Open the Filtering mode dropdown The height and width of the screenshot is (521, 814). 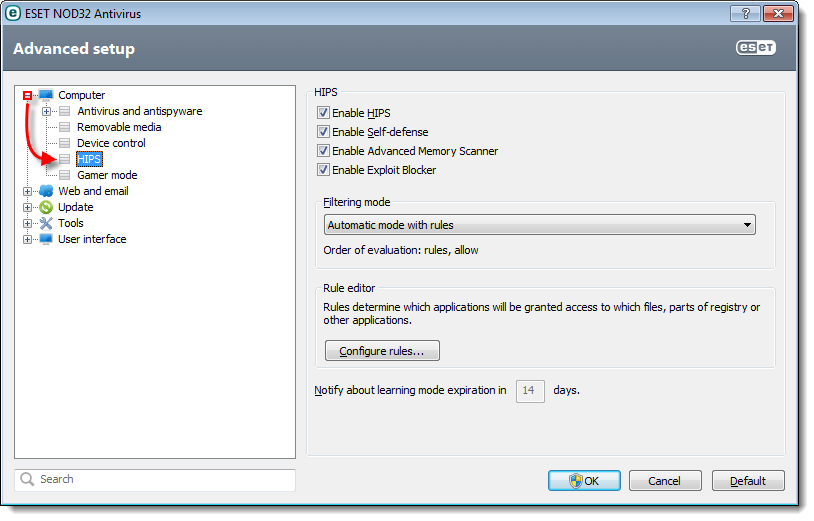click(539, 225)
